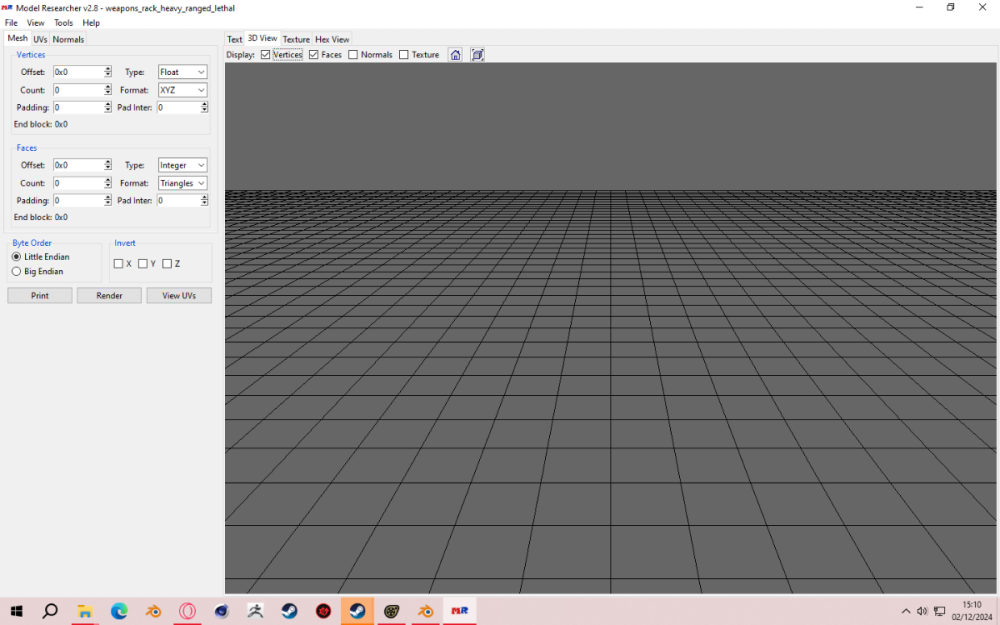Click the 3D box view icon

[477, 55]
